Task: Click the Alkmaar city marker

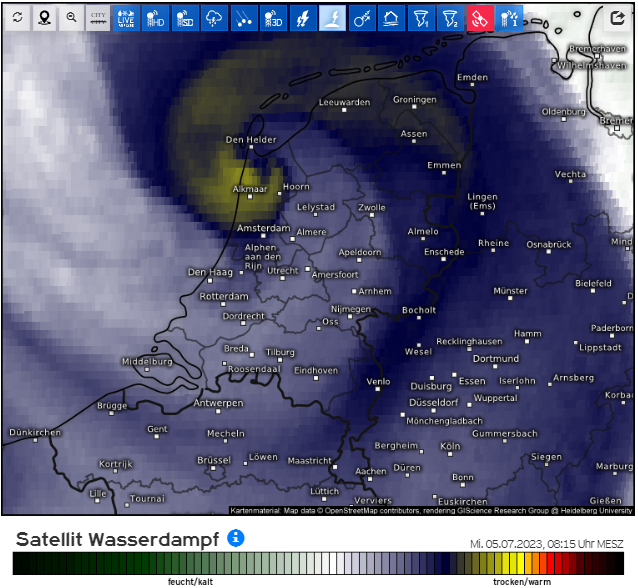Action: [x=250, y=197]
